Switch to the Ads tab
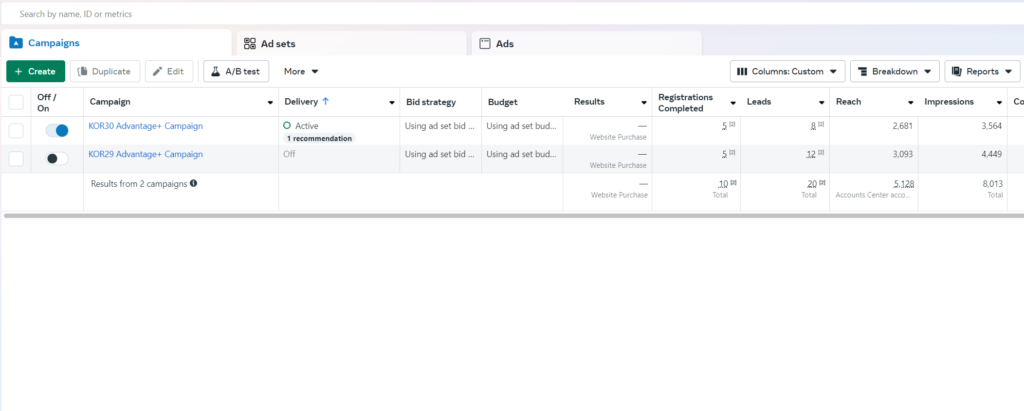The image size is (1024, 411). (585, 44)
